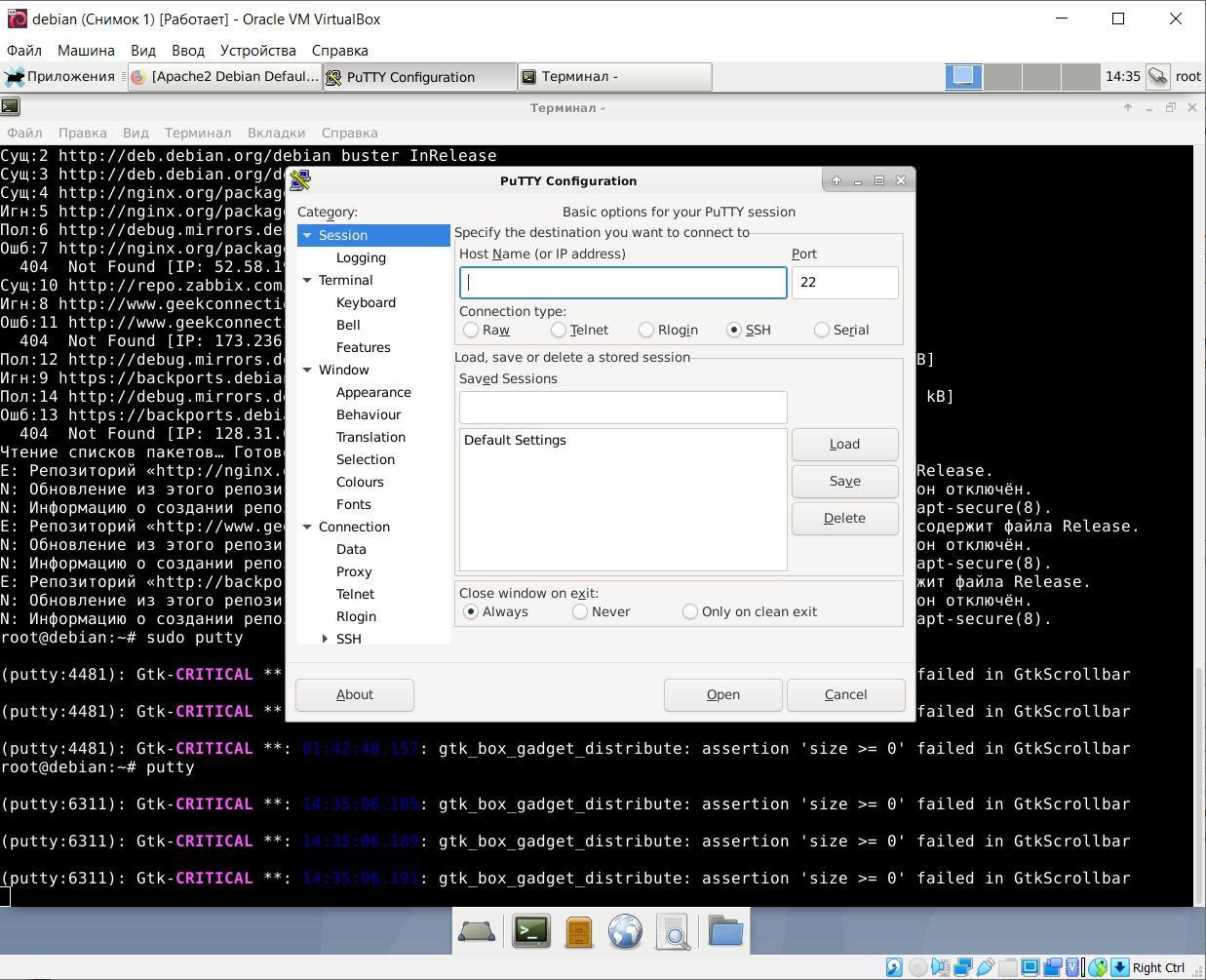Viewport: 1206px width, 980px height.
Task: Select the Telnet connection type
Action: click(x=559, y=330)
